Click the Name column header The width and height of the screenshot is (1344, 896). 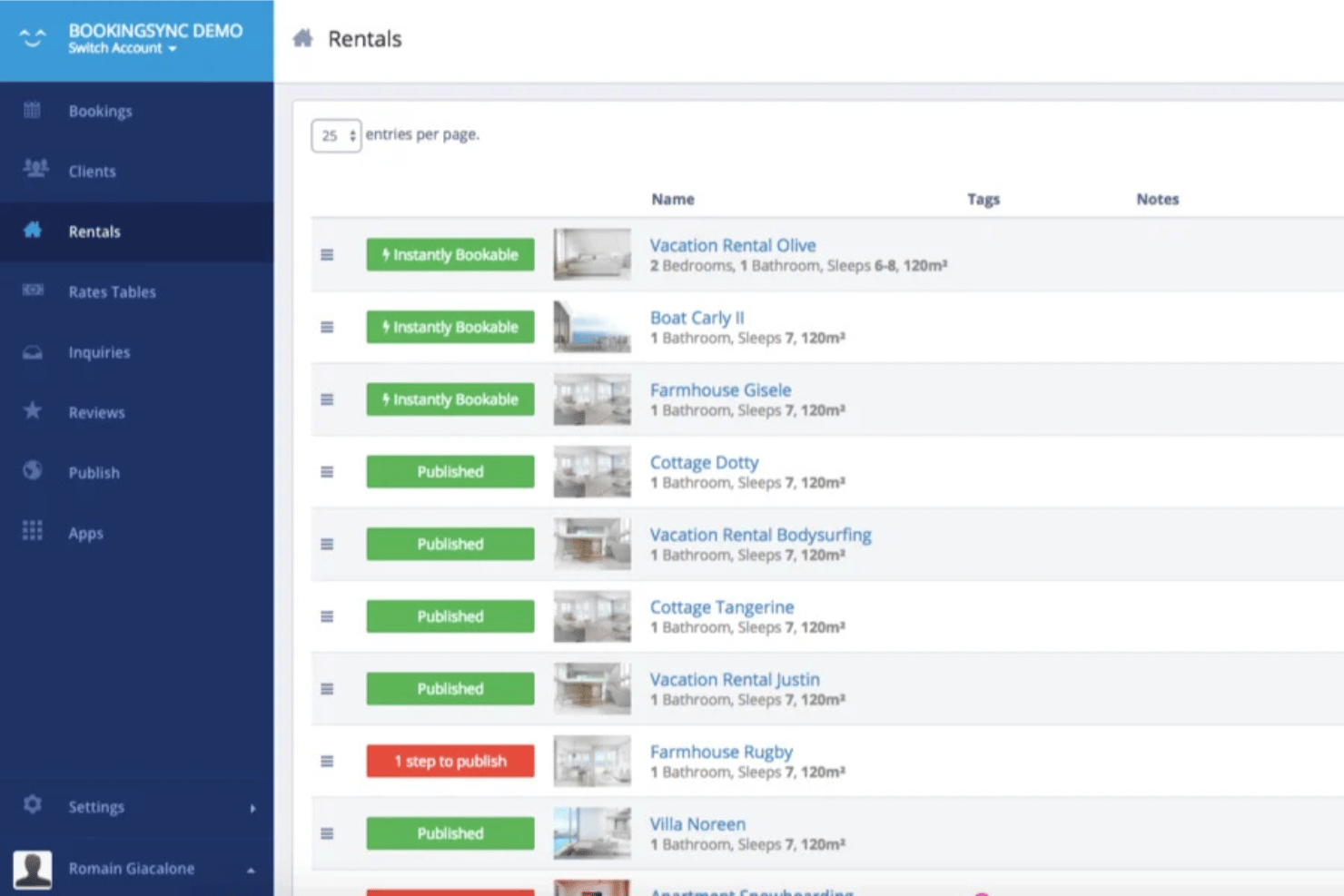(x=673, y=199)
